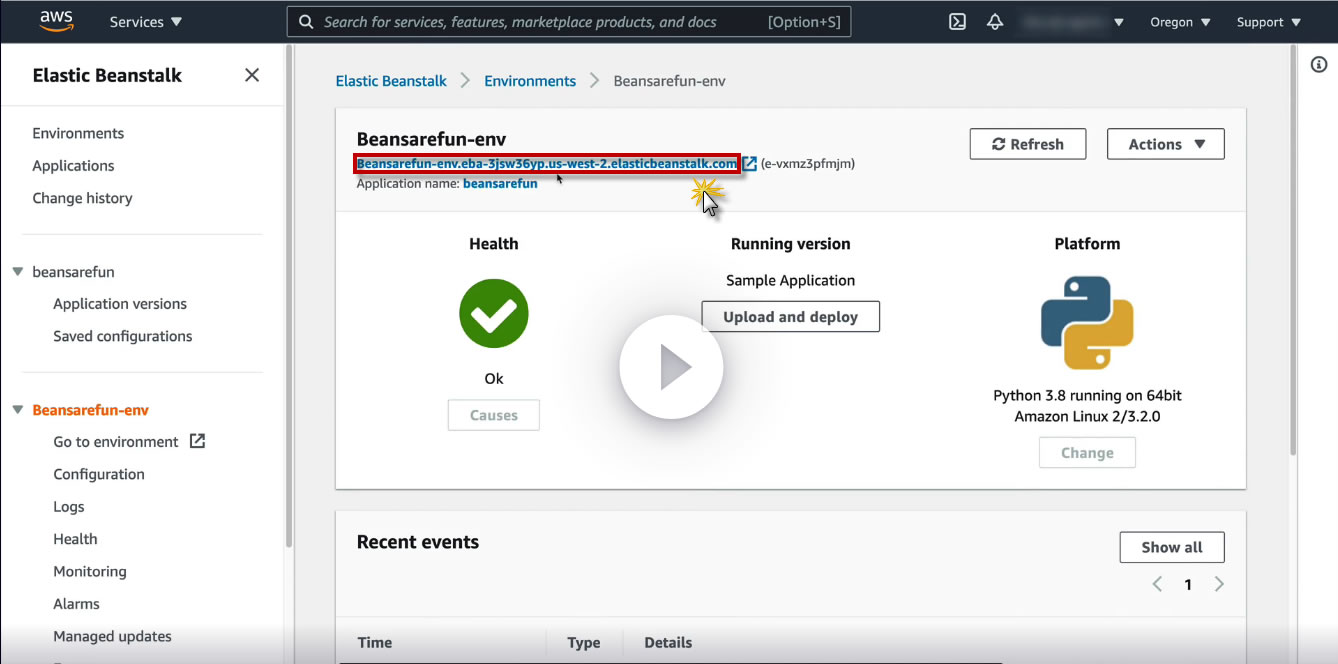Image resolution: width=1338 pixels, height=664 pixels.
Task: Click the Type column header
Action: tap(584, 643)
